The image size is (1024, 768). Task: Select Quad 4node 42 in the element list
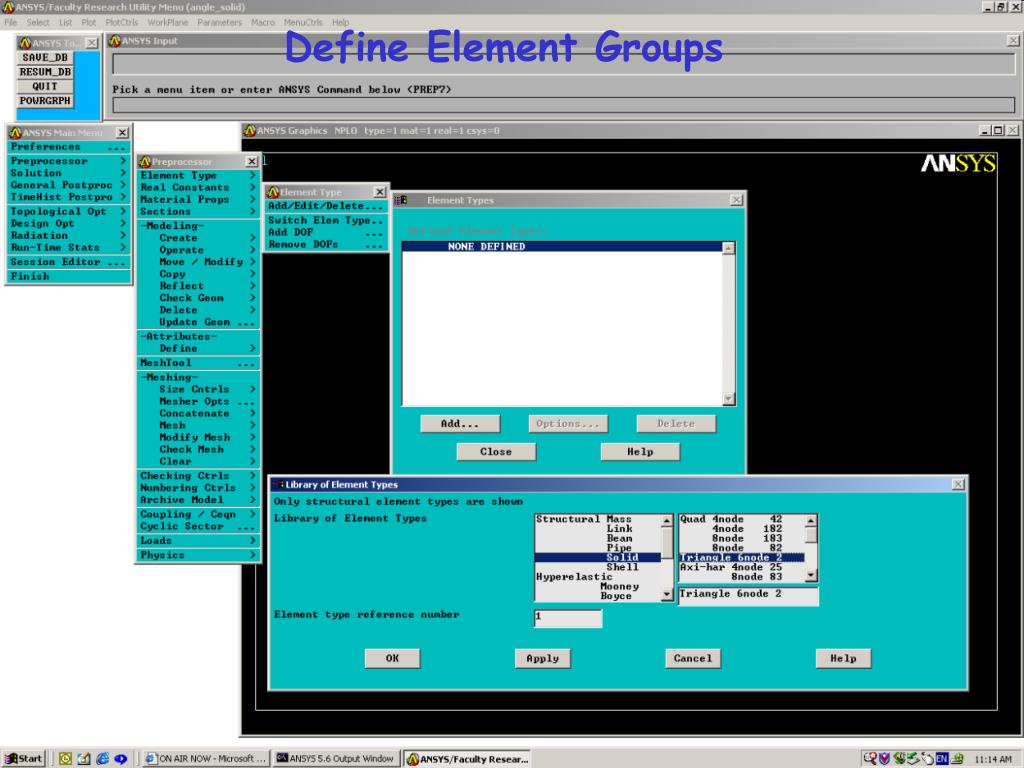click(742, 519)
